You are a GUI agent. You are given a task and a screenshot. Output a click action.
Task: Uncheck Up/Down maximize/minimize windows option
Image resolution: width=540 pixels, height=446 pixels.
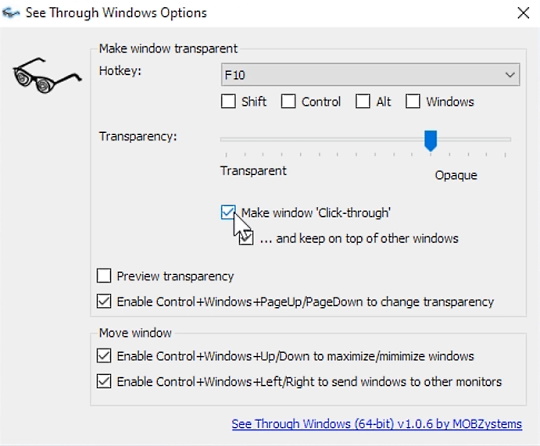pyautogui.click(x=104, y=356)
